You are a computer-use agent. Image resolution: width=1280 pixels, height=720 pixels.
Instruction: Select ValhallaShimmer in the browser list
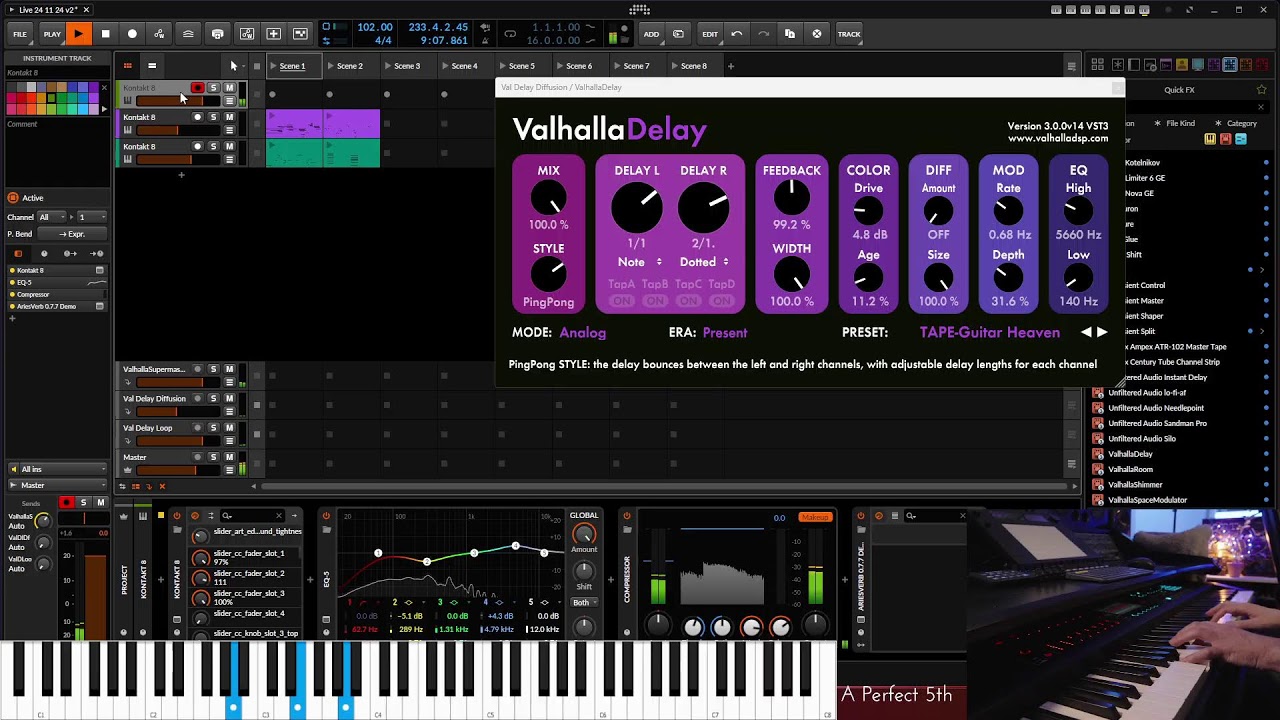pos(1135,485)
